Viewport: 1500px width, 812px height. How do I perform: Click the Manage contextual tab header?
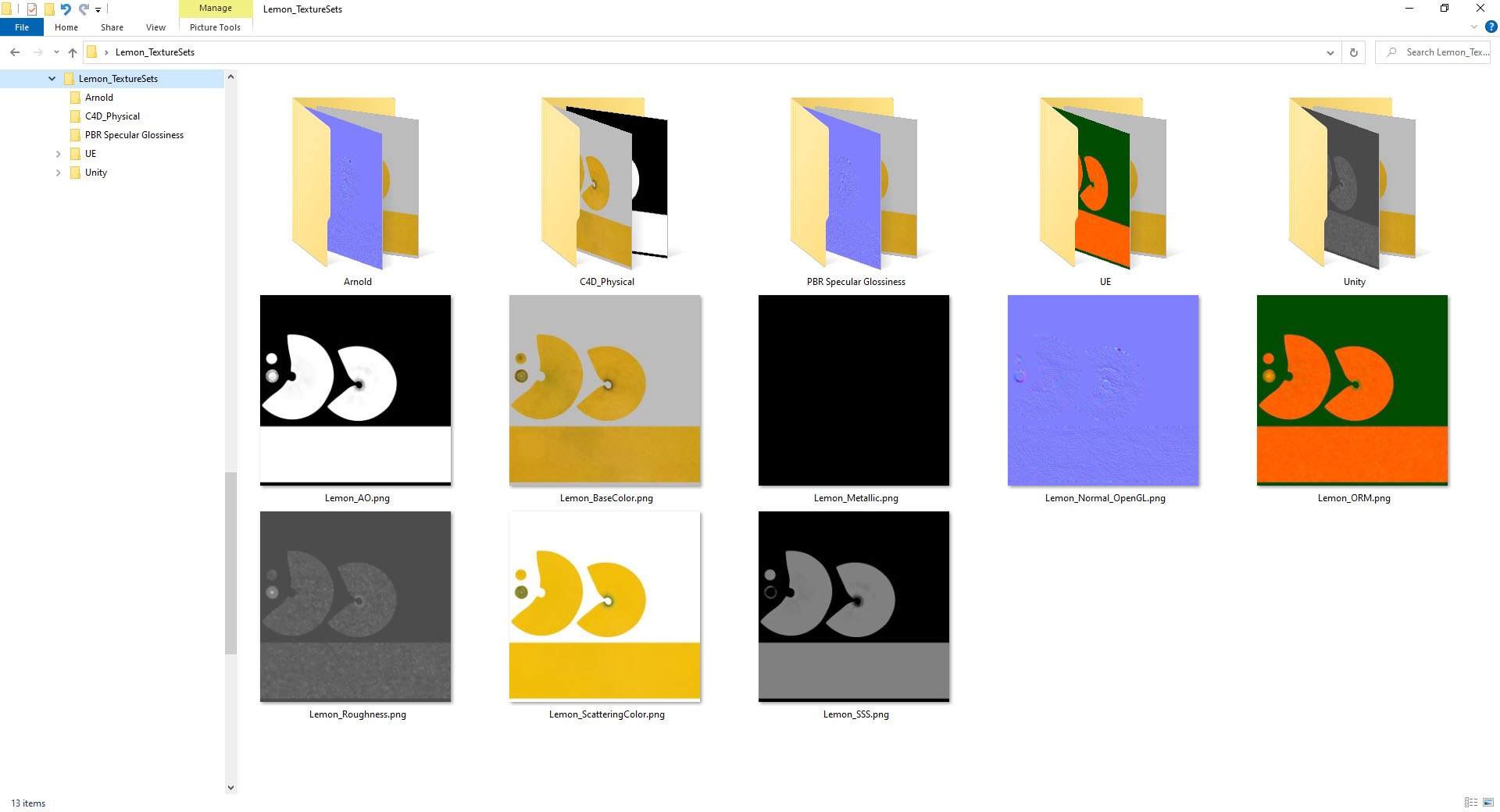(x=216, y=9)
